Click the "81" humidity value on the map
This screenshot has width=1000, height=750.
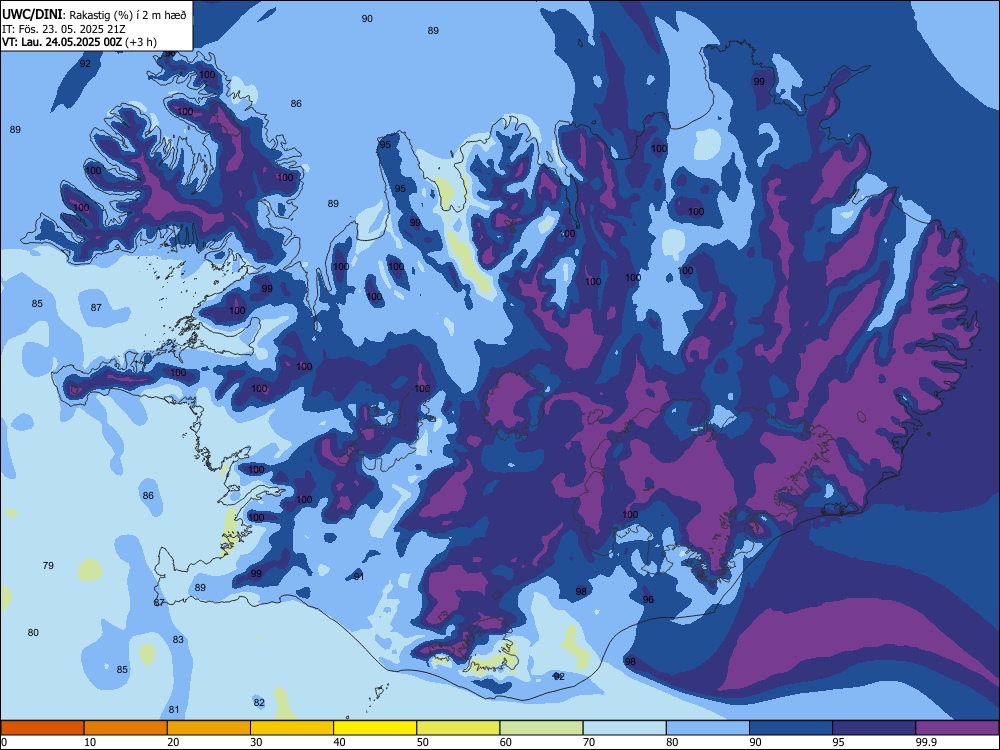pos(174,710)
